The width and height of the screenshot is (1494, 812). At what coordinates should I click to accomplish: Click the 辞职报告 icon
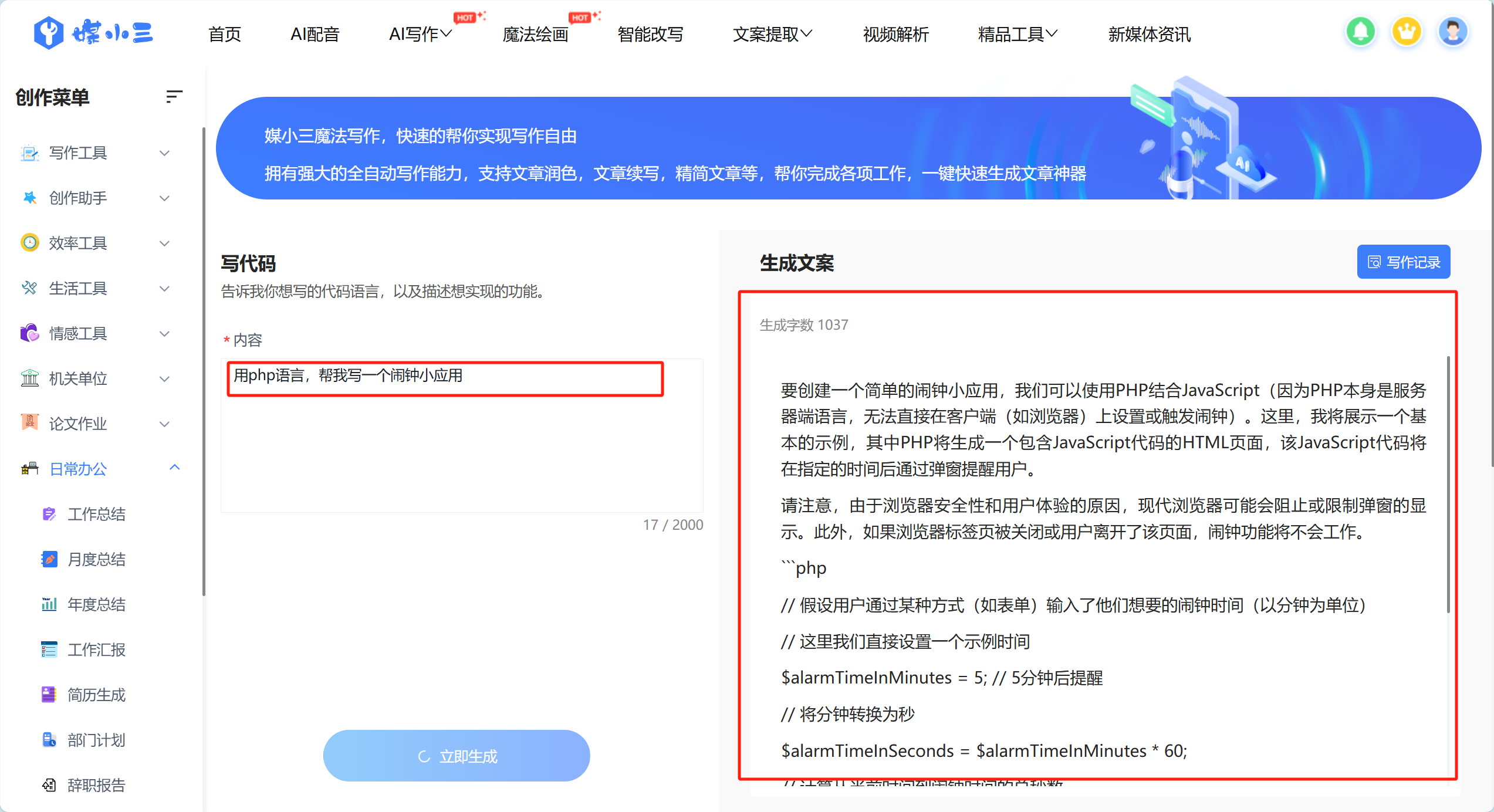pyautogui.click(x=49, y=785)
